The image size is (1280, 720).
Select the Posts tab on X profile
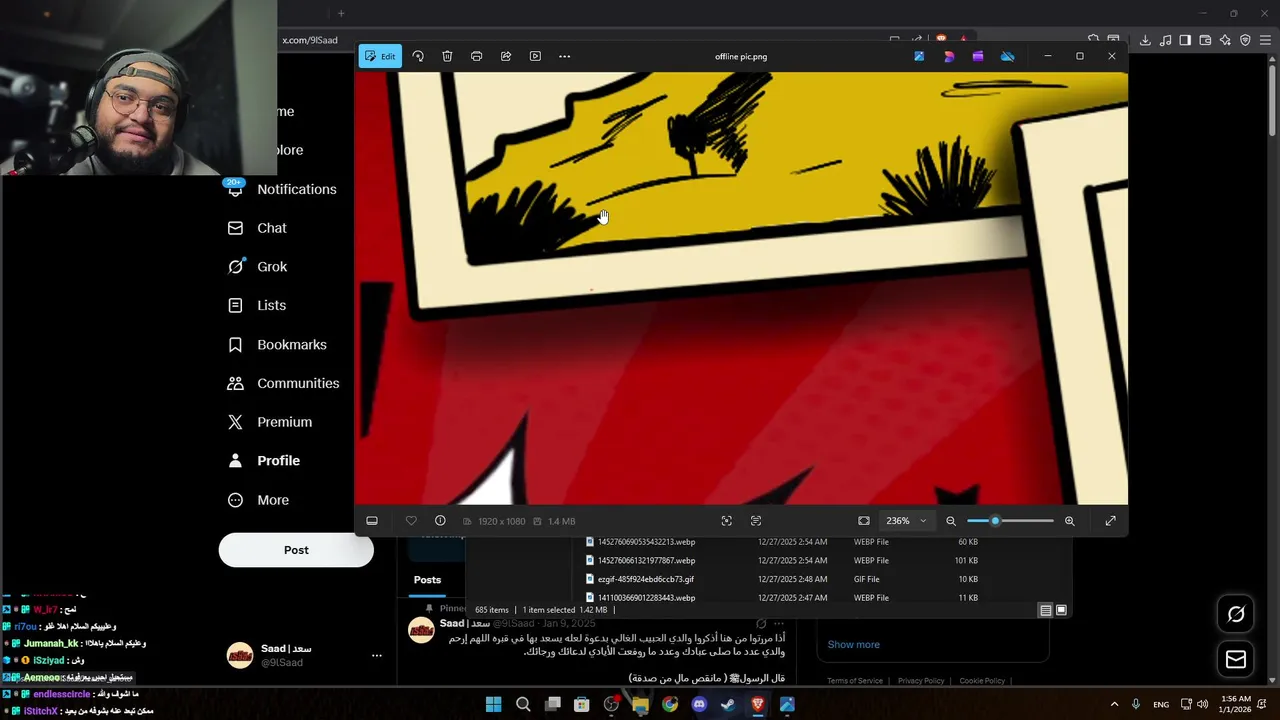point(427,580)
